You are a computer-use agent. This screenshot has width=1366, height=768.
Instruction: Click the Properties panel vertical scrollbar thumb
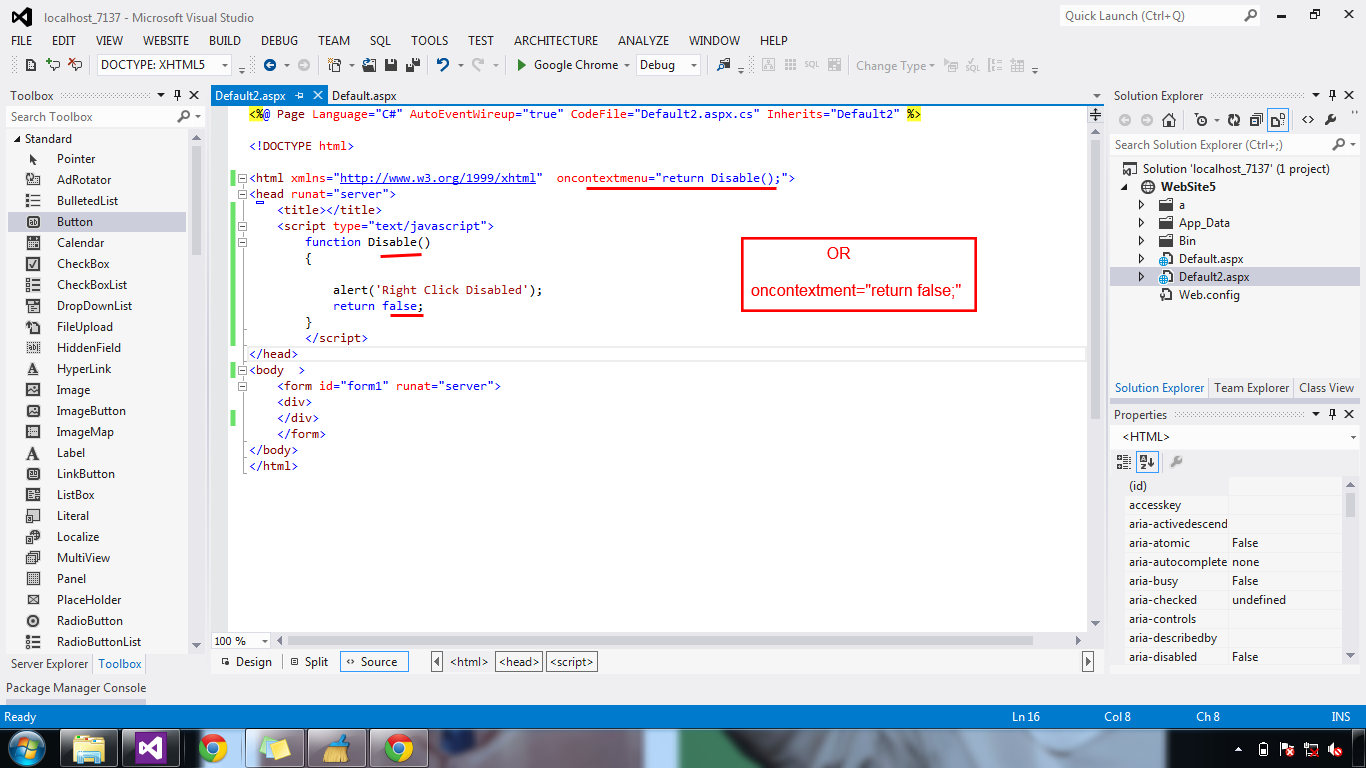[x=1350, y=505]
